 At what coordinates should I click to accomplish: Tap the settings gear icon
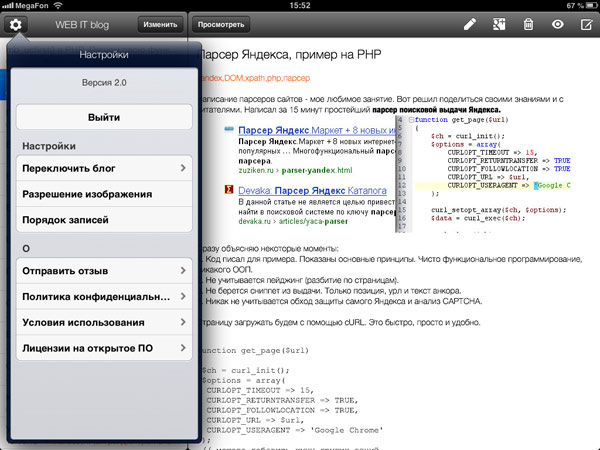click(16, 25)
